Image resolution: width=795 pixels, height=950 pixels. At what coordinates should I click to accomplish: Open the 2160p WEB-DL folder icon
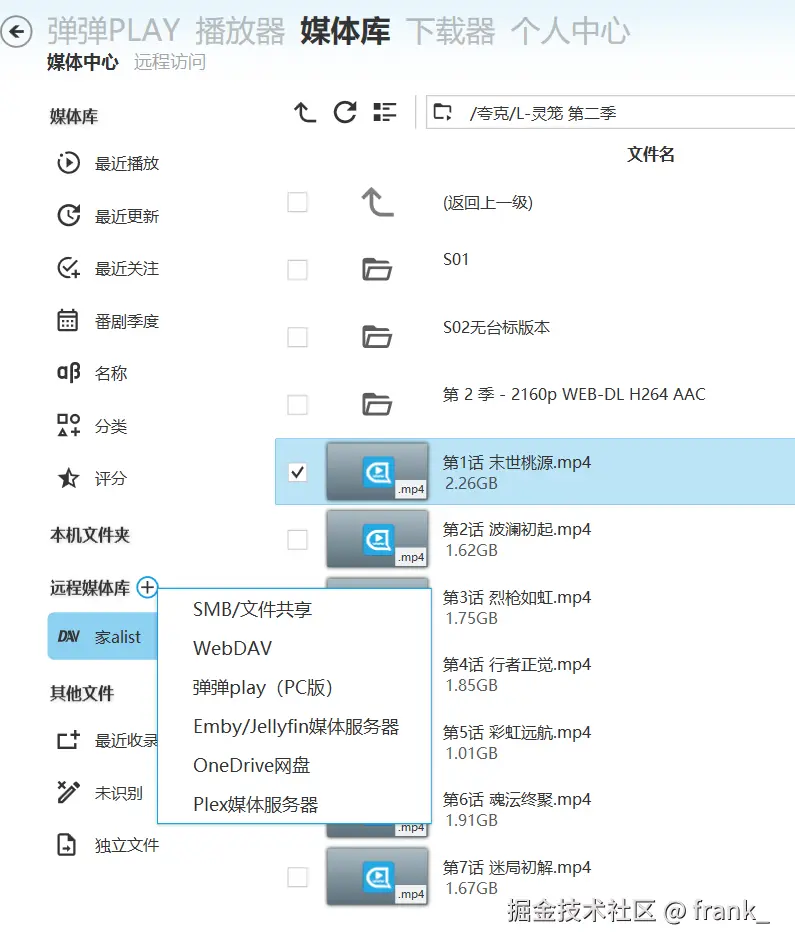click(x=377, y=404)
